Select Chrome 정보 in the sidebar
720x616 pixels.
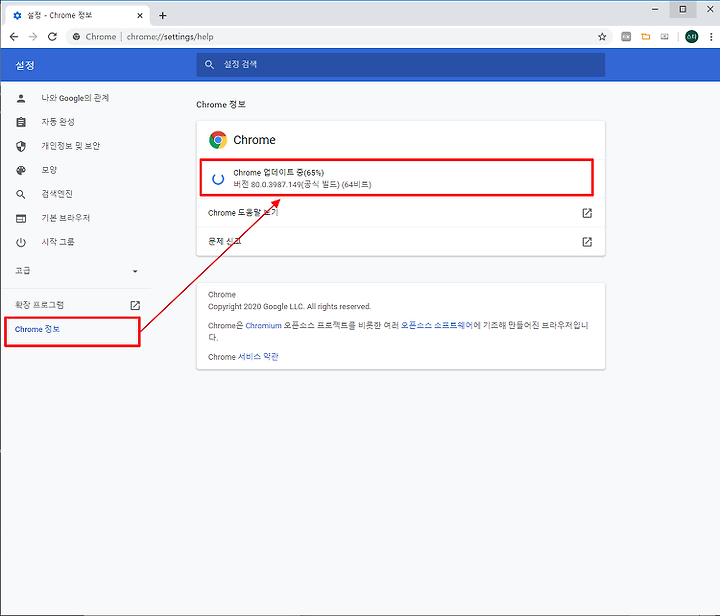pyautogui.click(x=37, y=330)
